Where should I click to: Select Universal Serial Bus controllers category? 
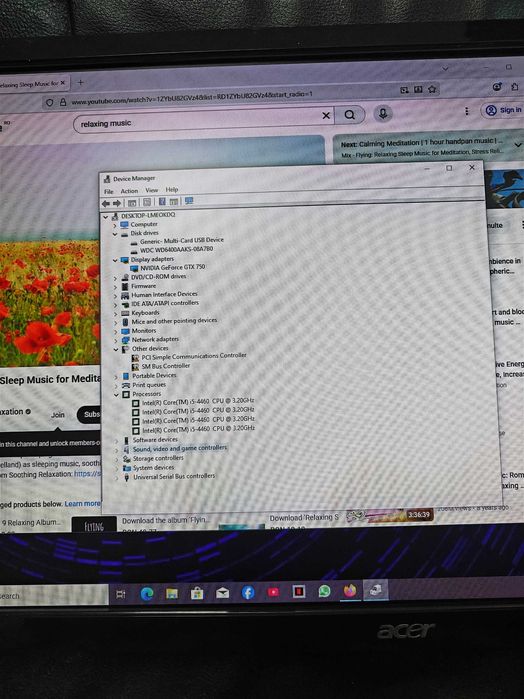click(x=174, y=477)
